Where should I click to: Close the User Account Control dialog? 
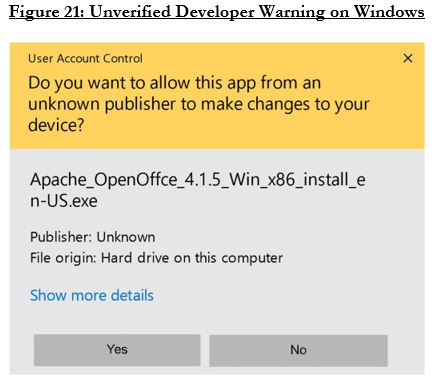point(408,58)
